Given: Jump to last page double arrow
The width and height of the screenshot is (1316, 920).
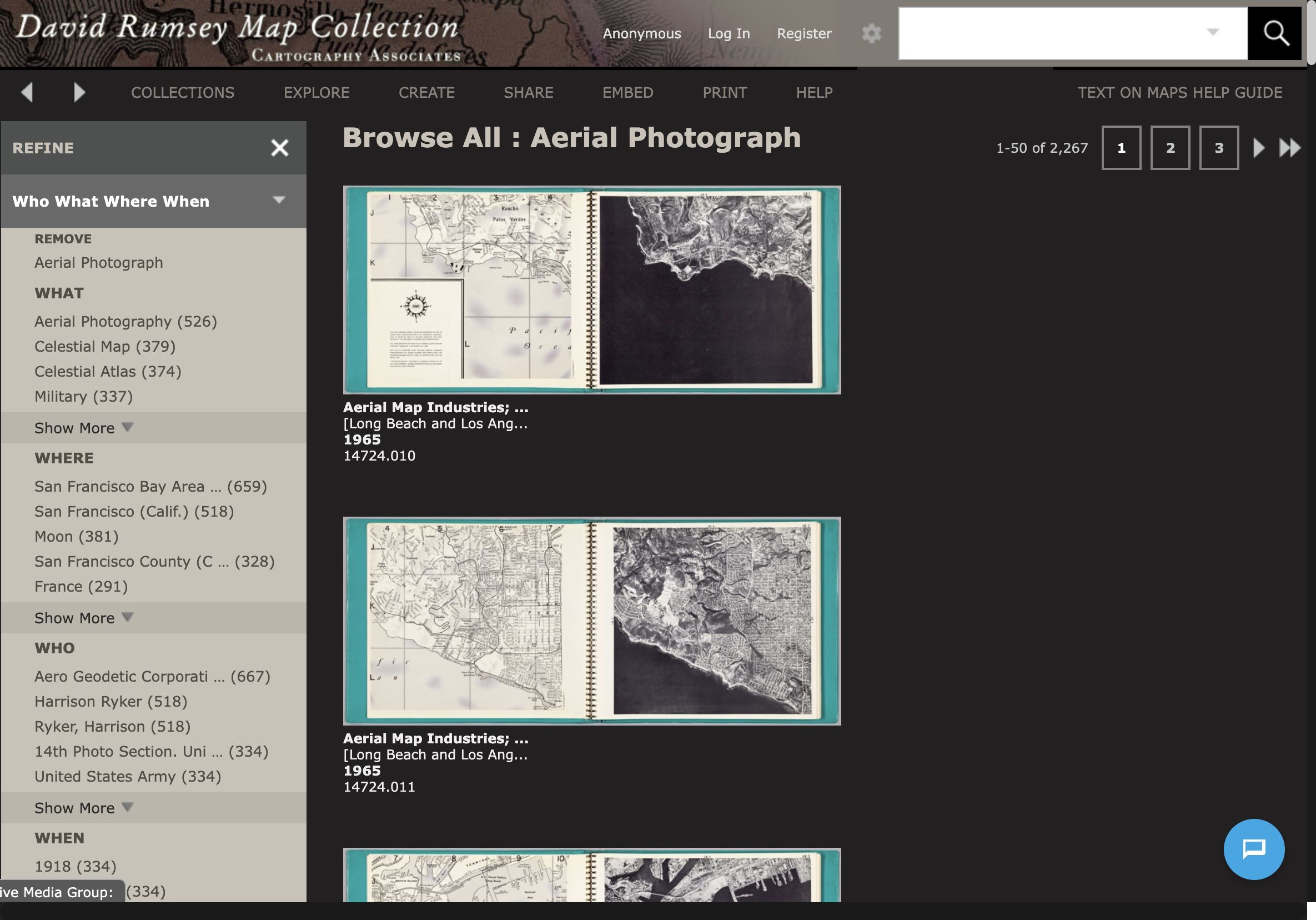Looking at the screenshot, I should pyautogui.click(x=1290, y=148).
